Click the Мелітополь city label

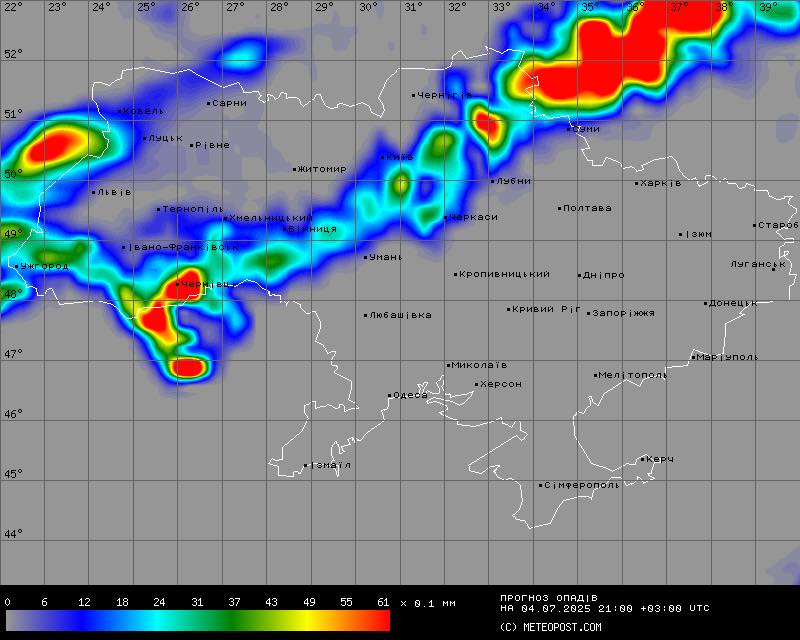coord(634,375)
